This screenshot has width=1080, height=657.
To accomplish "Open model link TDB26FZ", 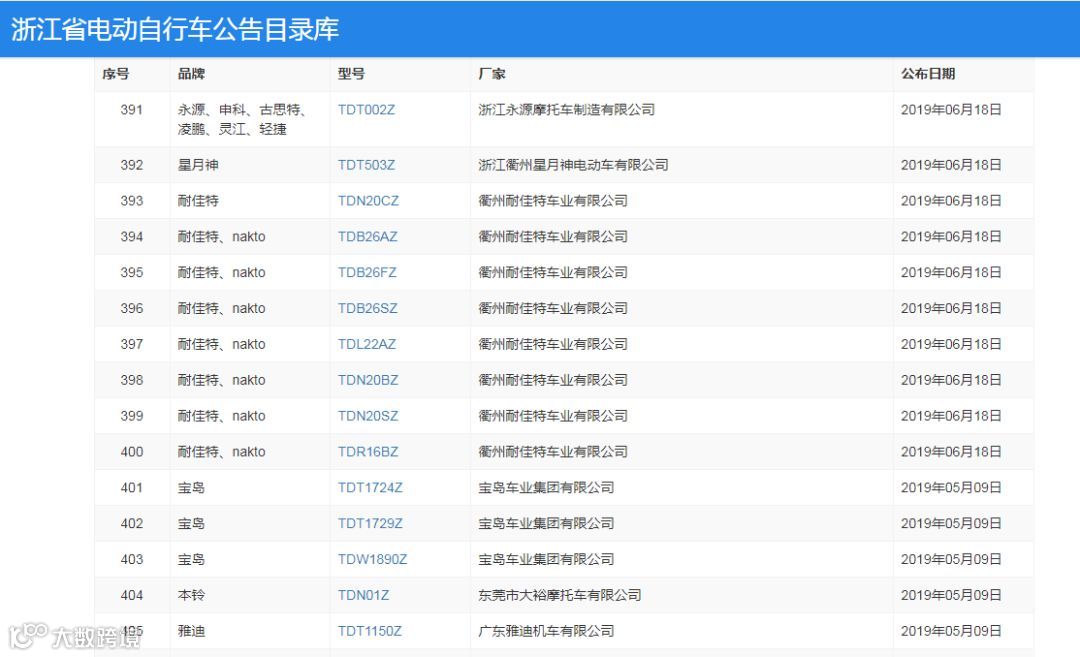I will 366,272.
